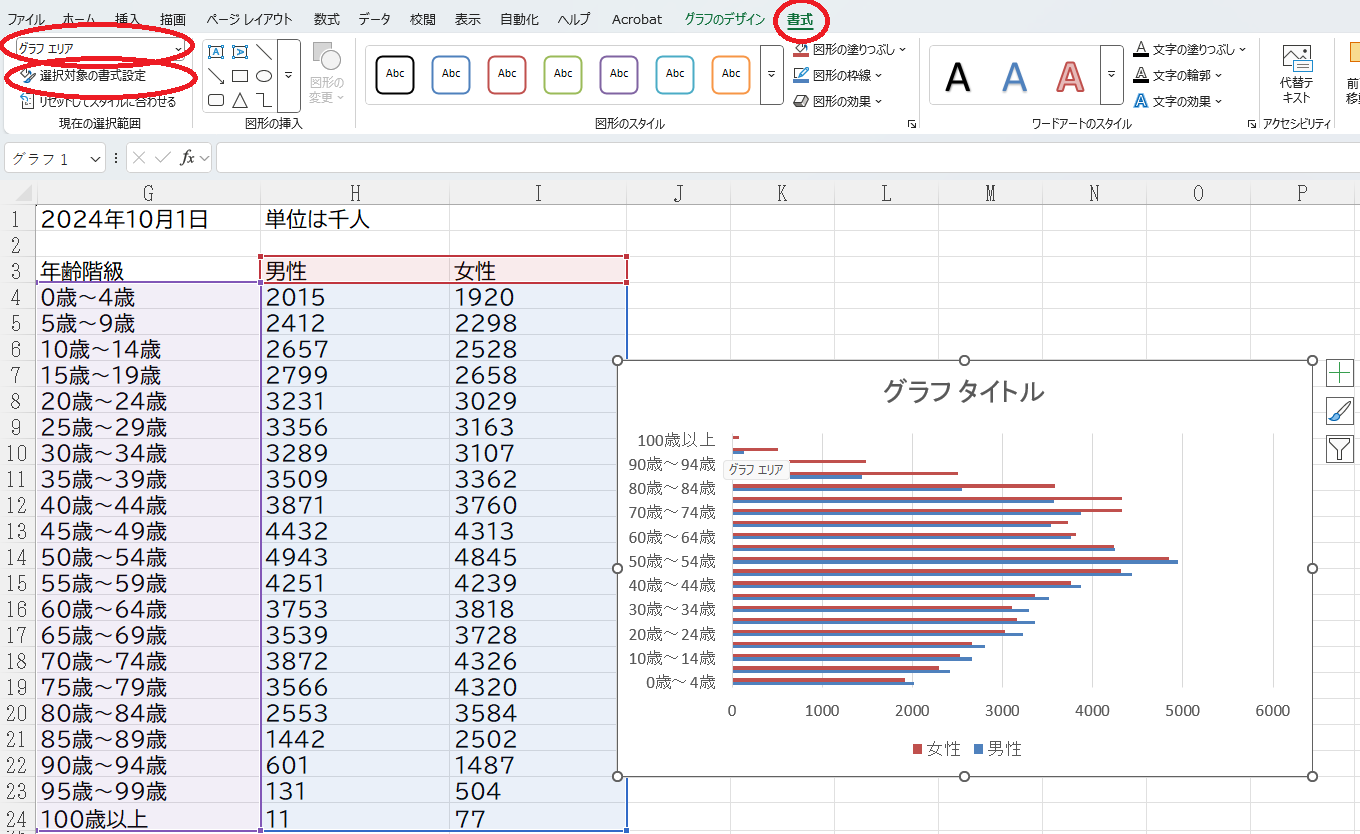1360x834 pixels.
Task: Switch to the ページ レイアウト tab
Action: click(250, 19)
